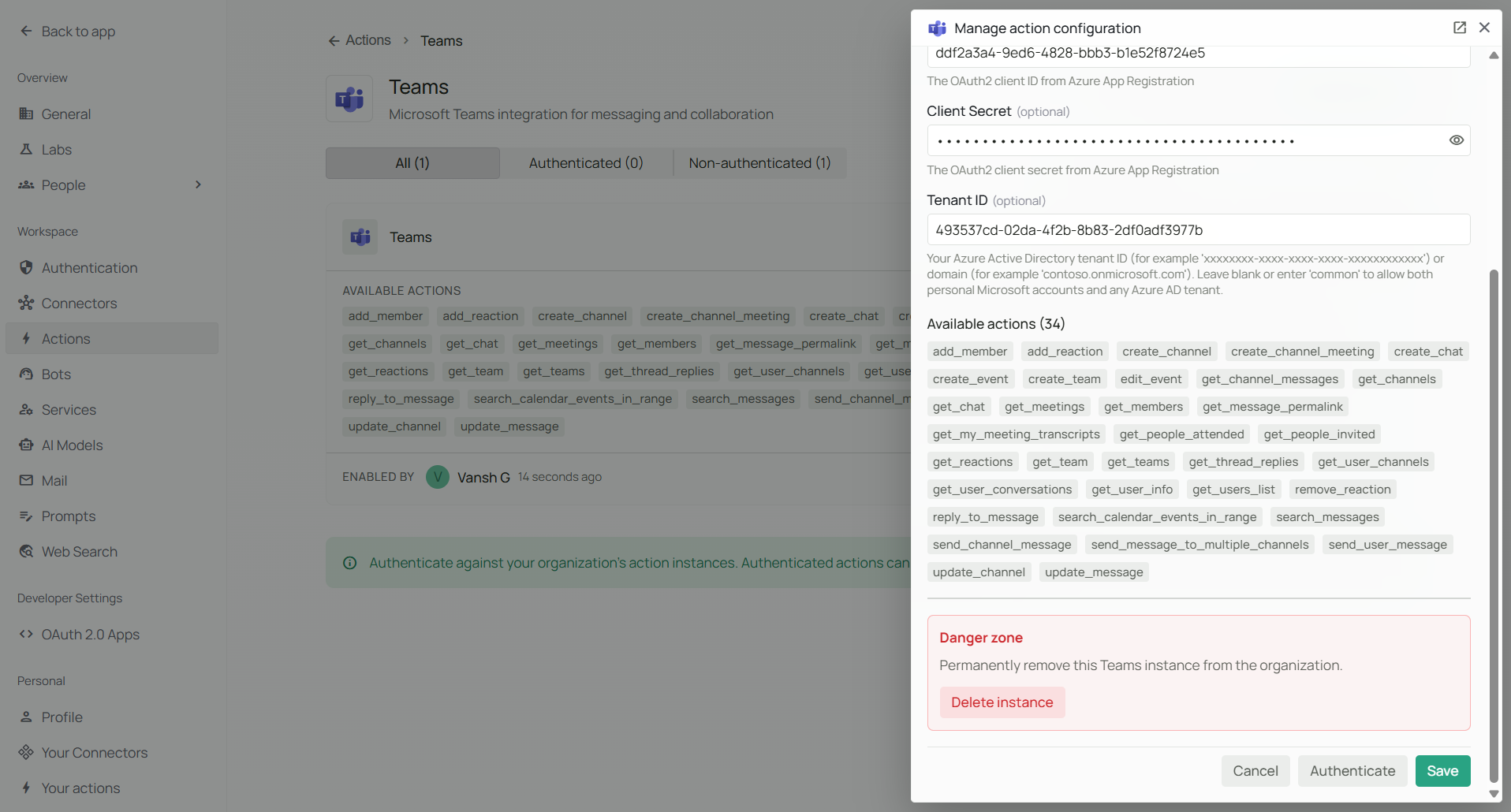Select the Connectors sidebar icon
The height and width of the screenshot is (812, 1511).
(28, 303)
